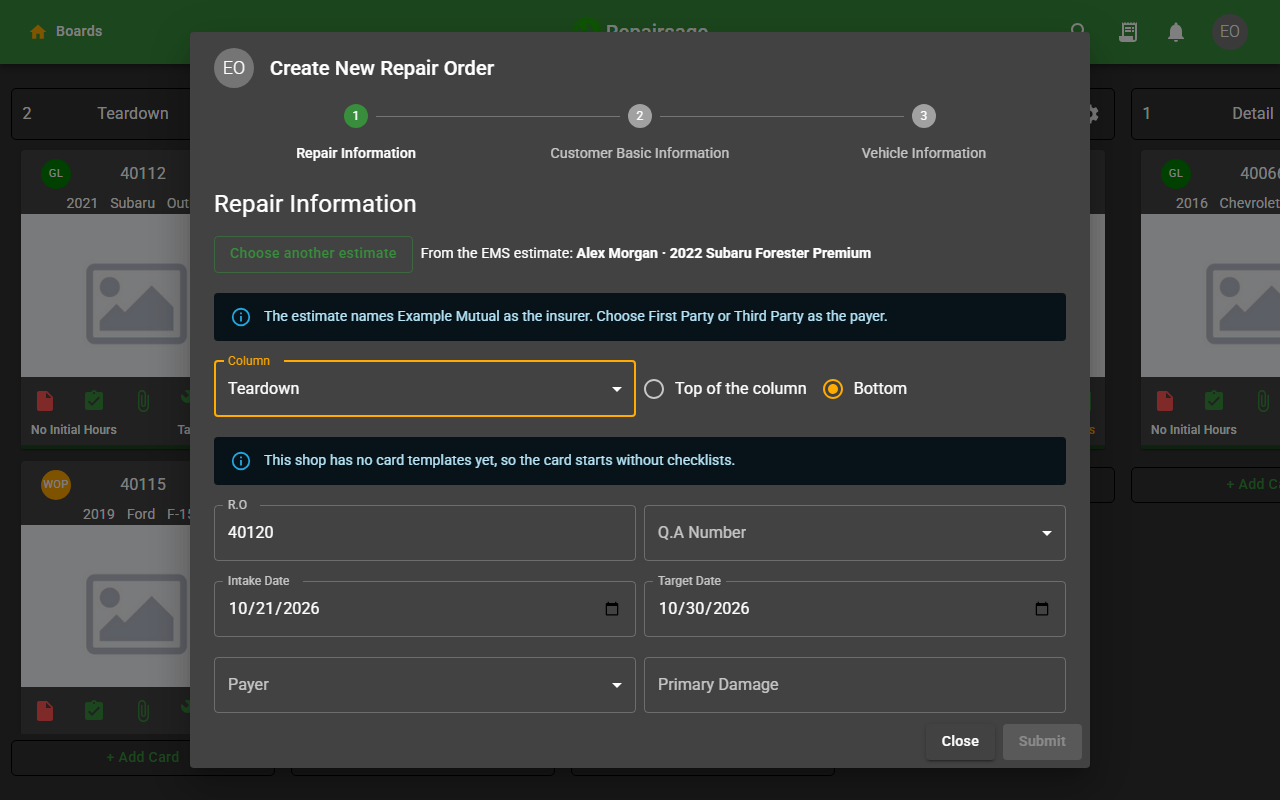Open the receipt document icon in top bar

click(1128, 32)
